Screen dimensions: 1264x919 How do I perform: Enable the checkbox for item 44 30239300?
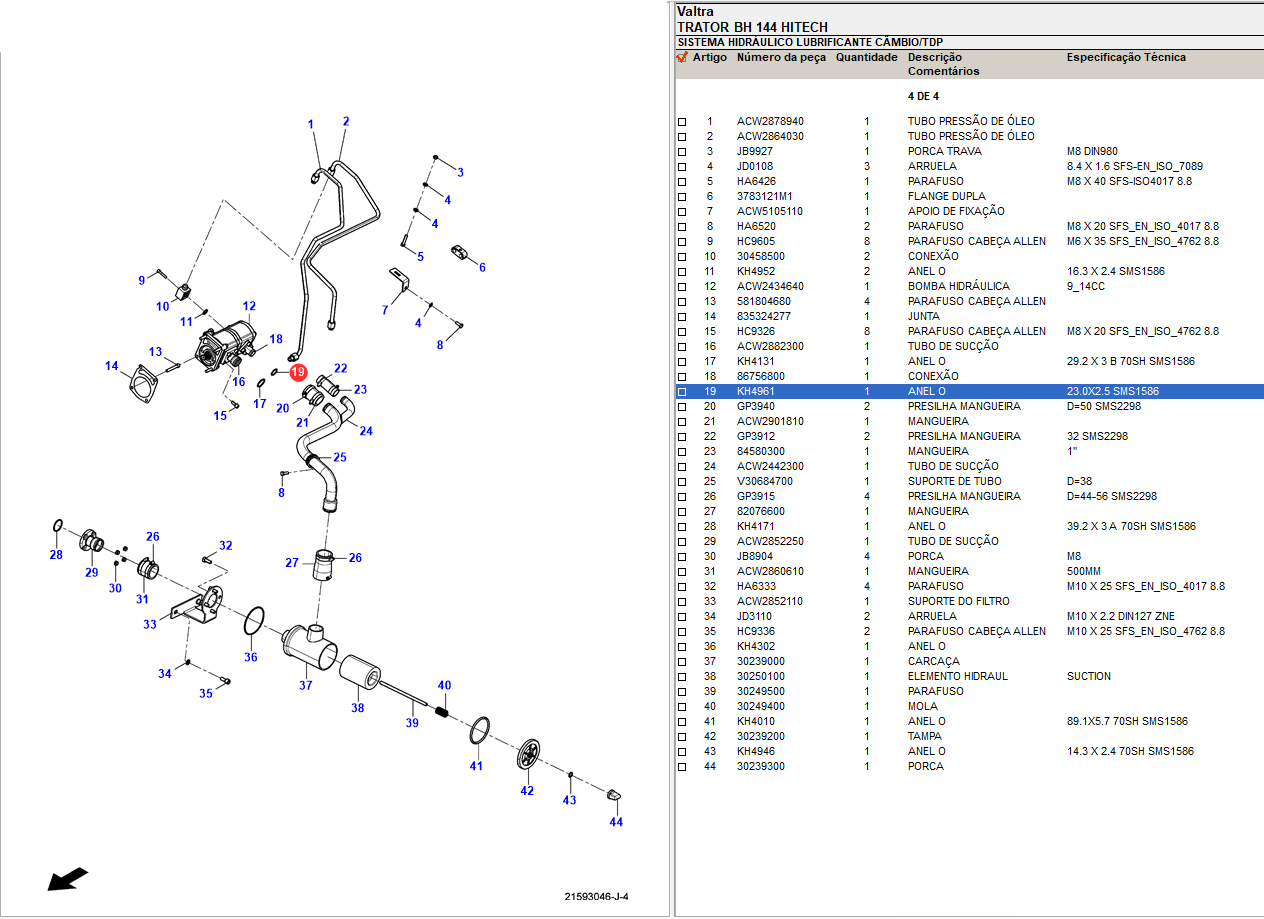[x=682, y=767]
